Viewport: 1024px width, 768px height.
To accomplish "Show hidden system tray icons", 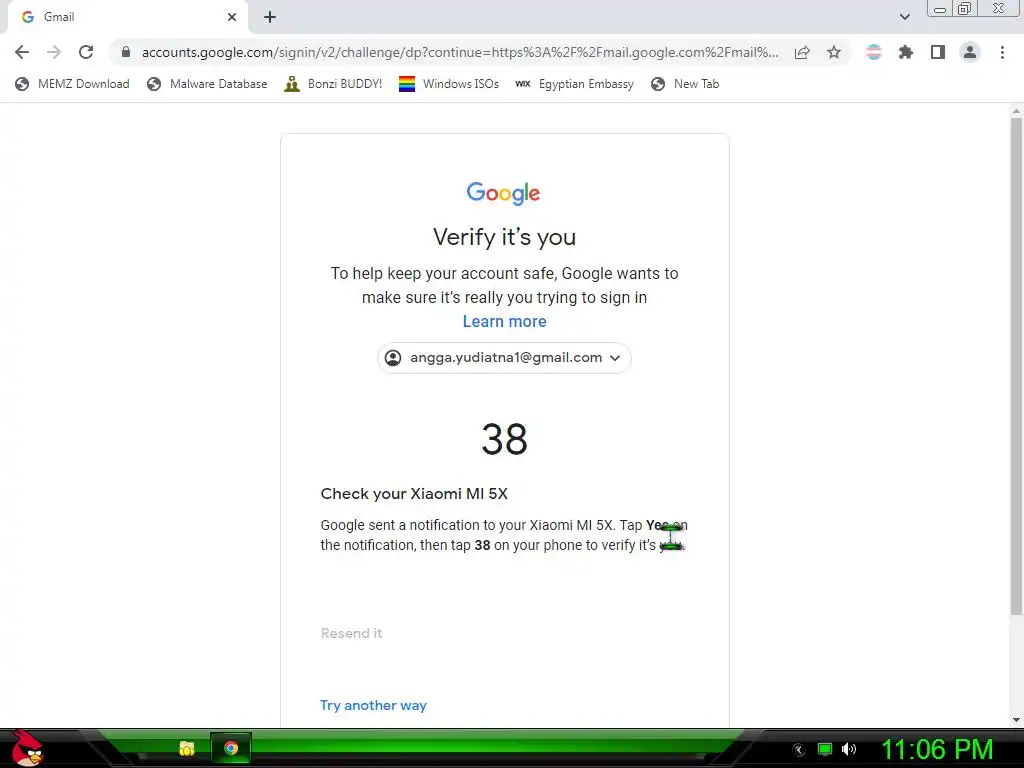I will tap(799, 750).
